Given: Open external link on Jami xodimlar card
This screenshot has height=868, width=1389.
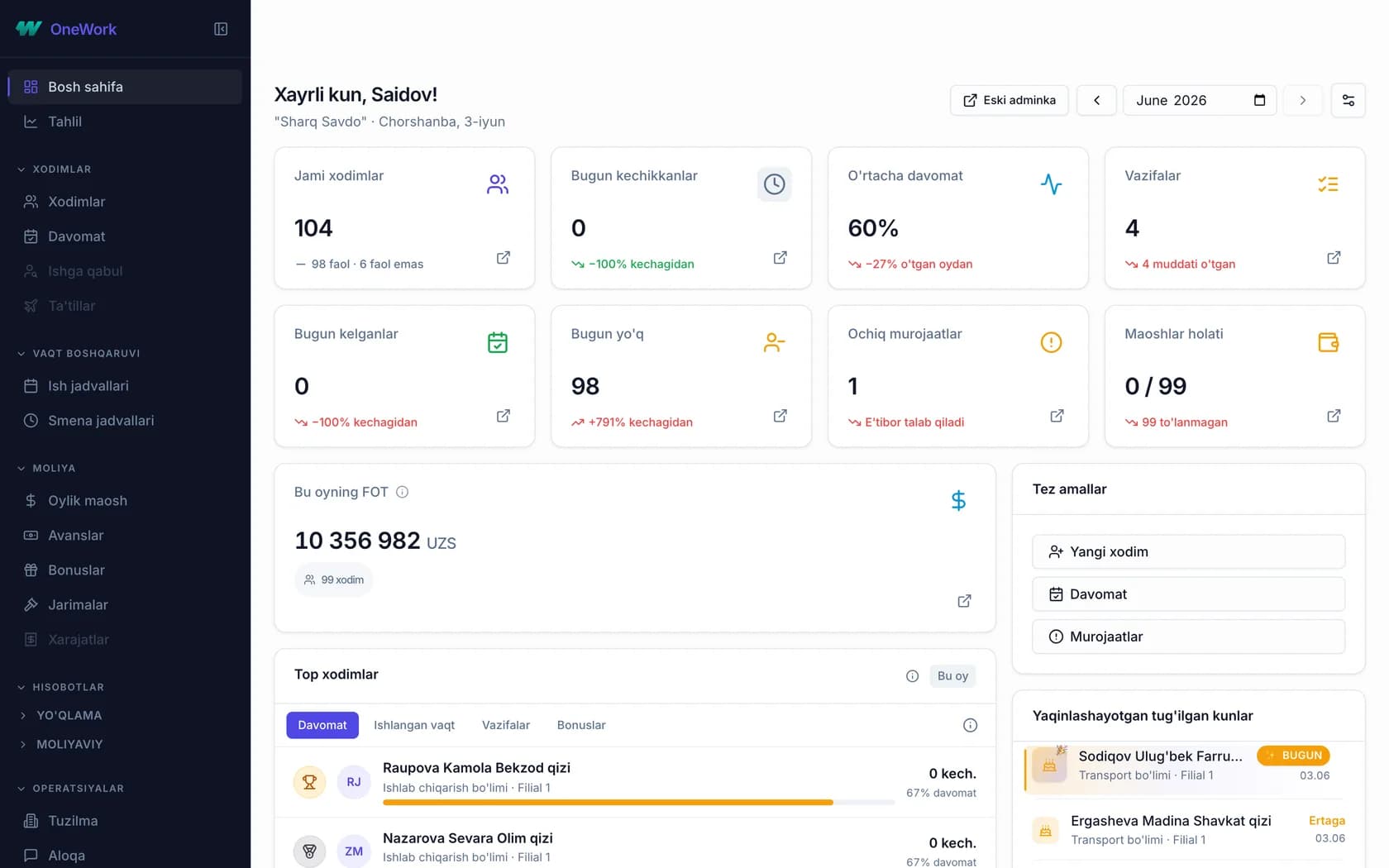Looking at the screenshot, I should 503,258.
